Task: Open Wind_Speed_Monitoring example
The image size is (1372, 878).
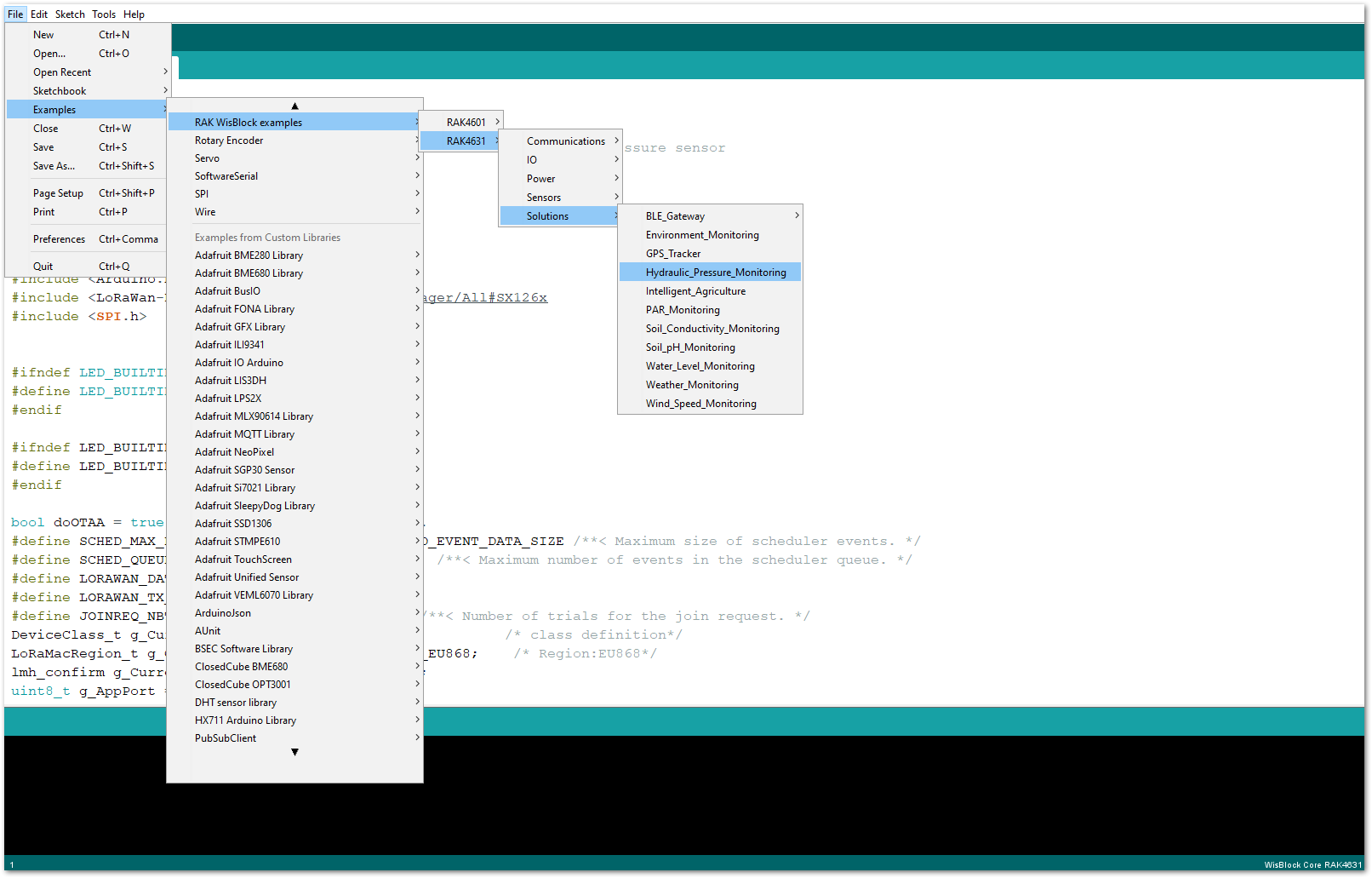Action: click(711, 404)
